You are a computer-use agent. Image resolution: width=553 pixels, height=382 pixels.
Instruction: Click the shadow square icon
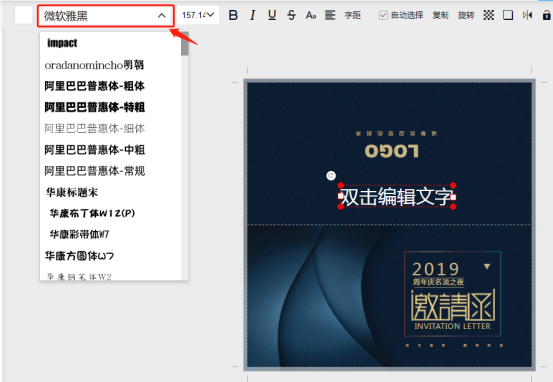pyautogui.click(x=508, y=15)
